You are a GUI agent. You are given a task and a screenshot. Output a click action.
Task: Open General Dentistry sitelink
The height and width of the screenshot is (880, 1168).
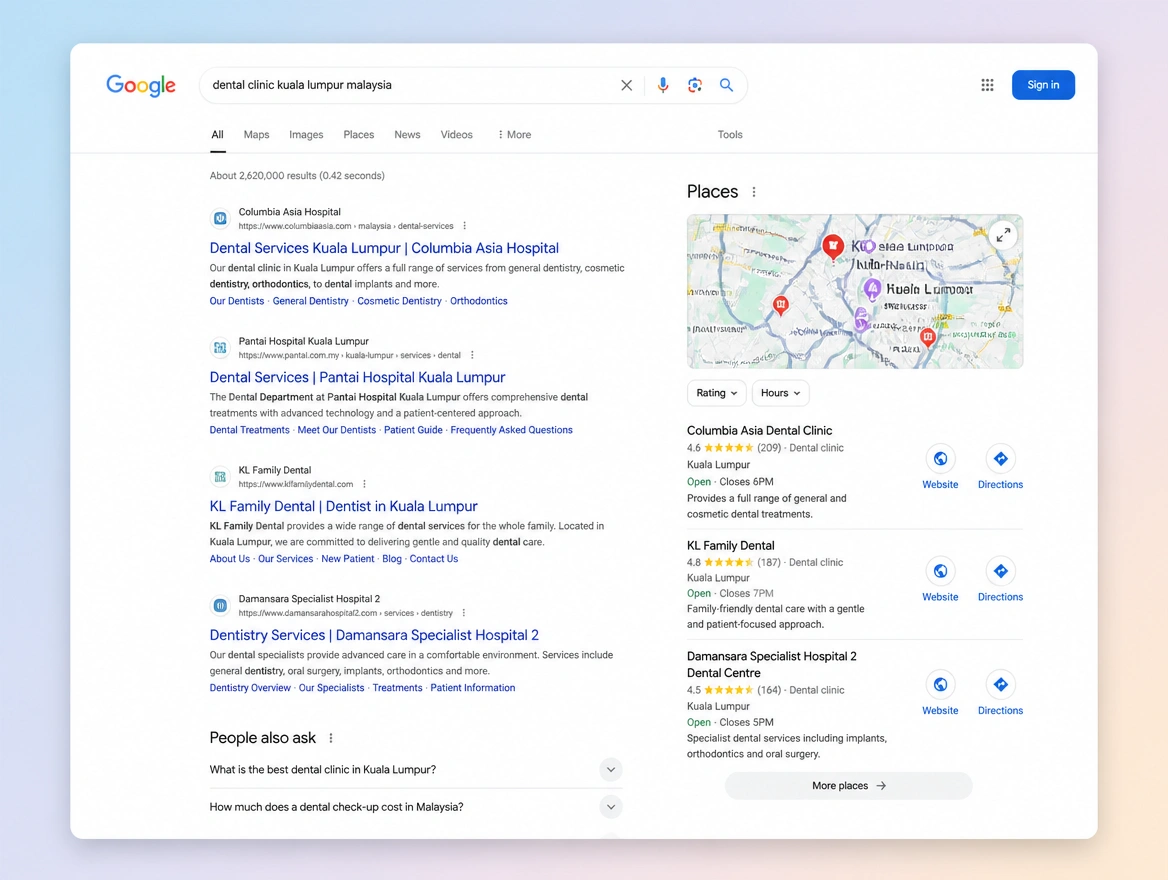tap(311, 301)
